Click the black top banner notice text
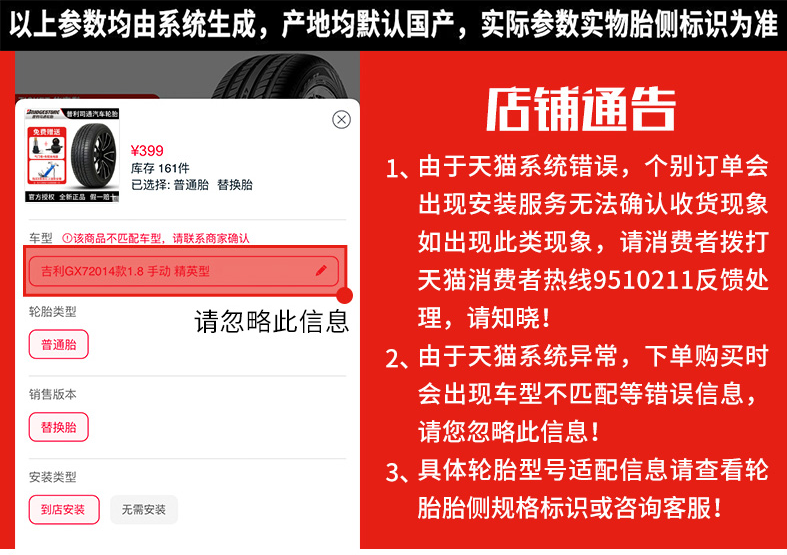This screenshot has width=787, height=555. [x=394, y=25]
